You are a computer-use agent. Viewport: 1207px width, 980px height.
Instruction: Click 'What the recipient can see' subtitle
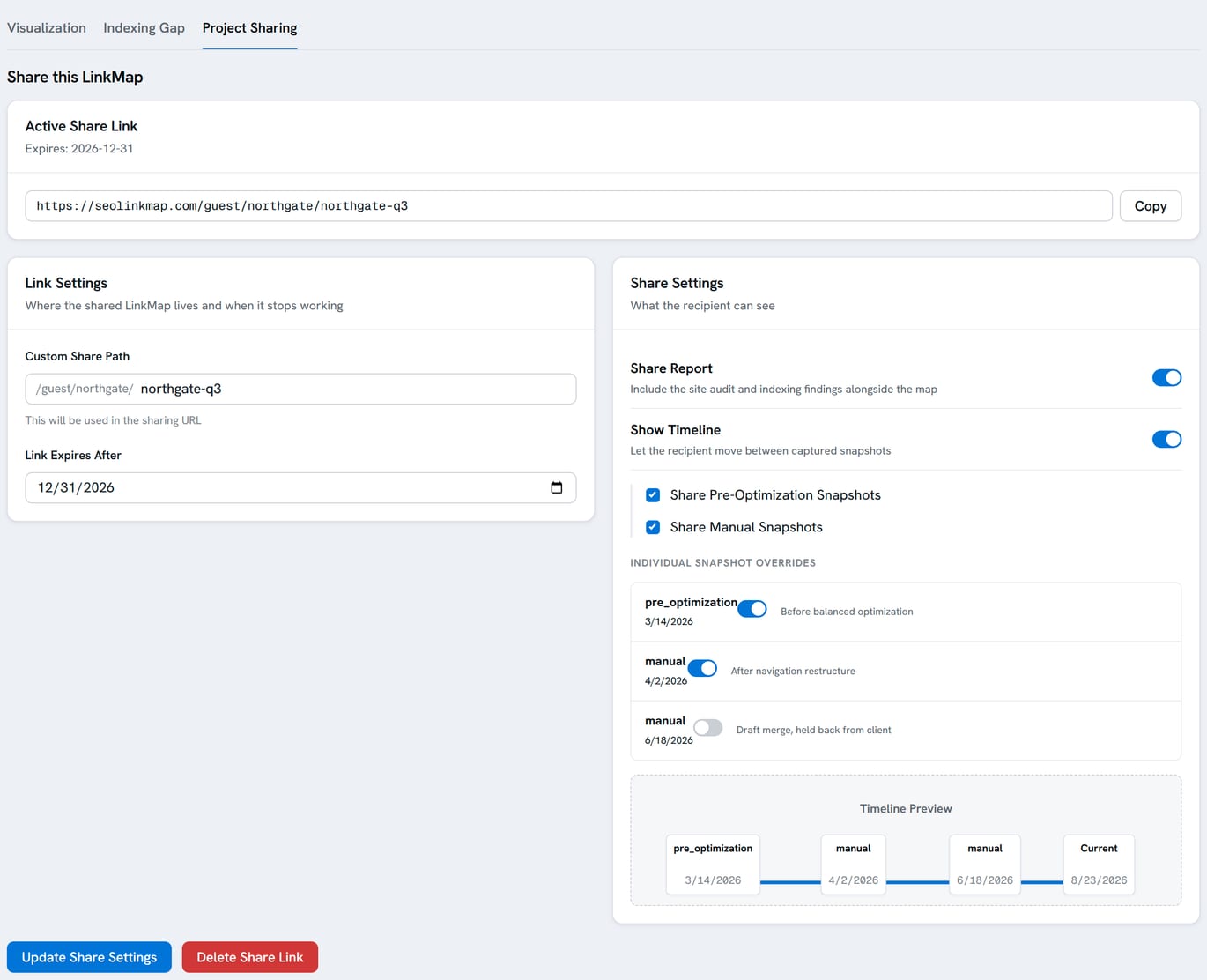pyautogui.click(x=702, y=306)
